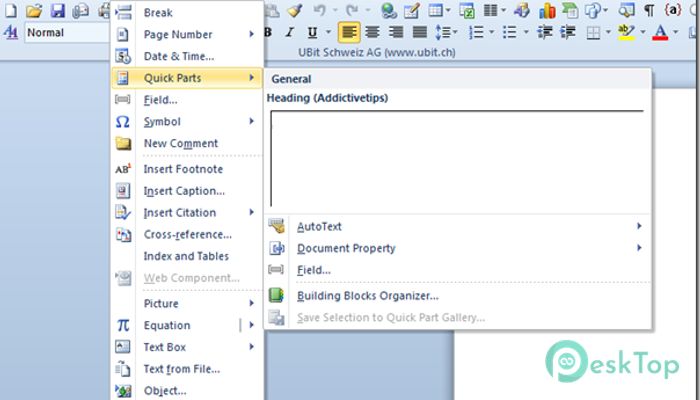Center-align the paragraph
This screenshot has height=400, width=700.
(x=372, y=32)
